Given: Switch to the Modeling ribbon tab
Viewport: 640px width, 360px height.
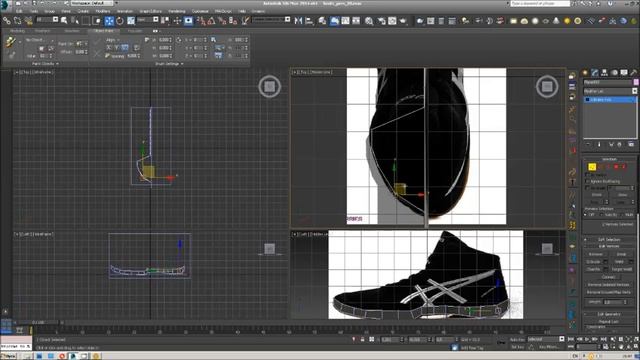Looking at the screenshot, I should pyautogui.click(x=17, y=31).
